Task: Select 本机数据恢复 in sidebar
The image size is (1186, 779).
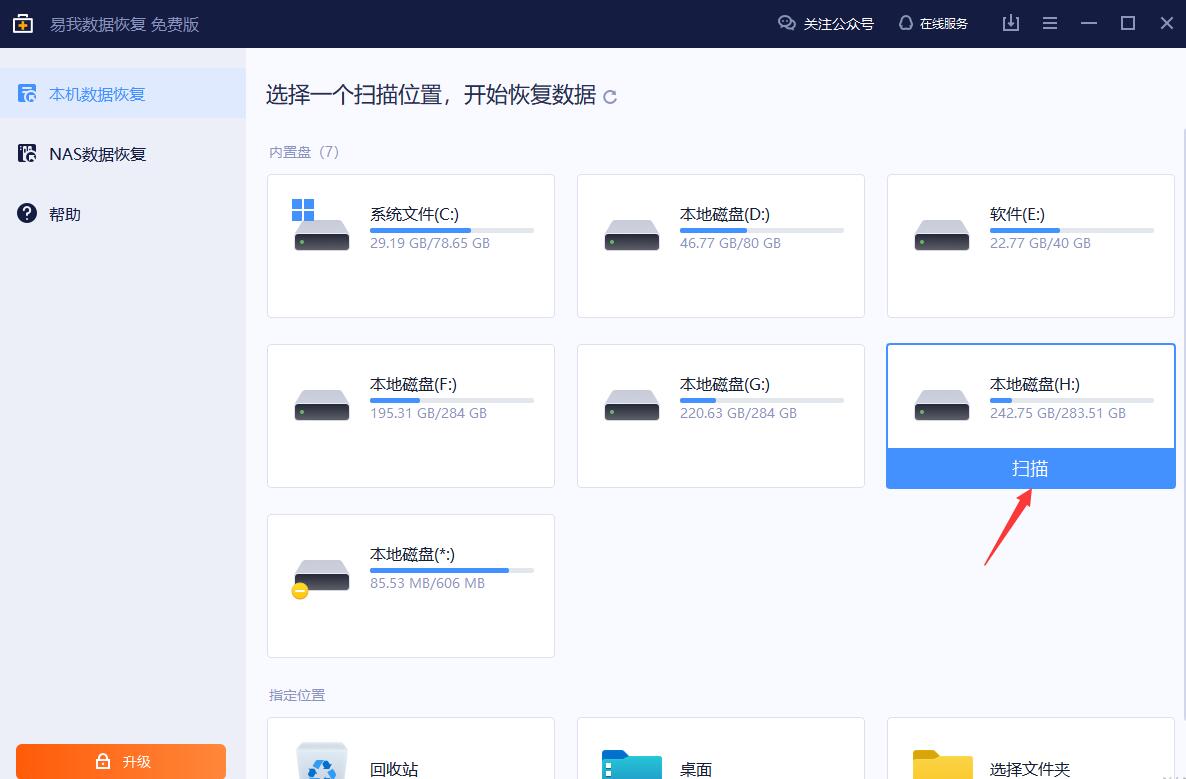Action: tap(97, 94)
